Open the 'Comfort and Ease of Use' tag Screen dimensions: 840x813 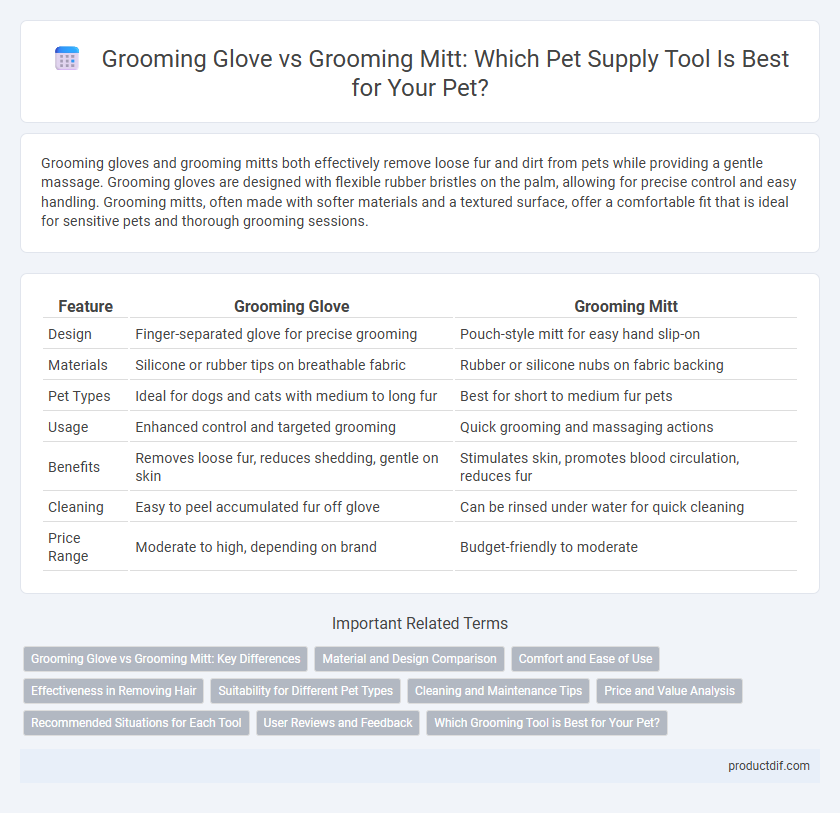(585, 659)
